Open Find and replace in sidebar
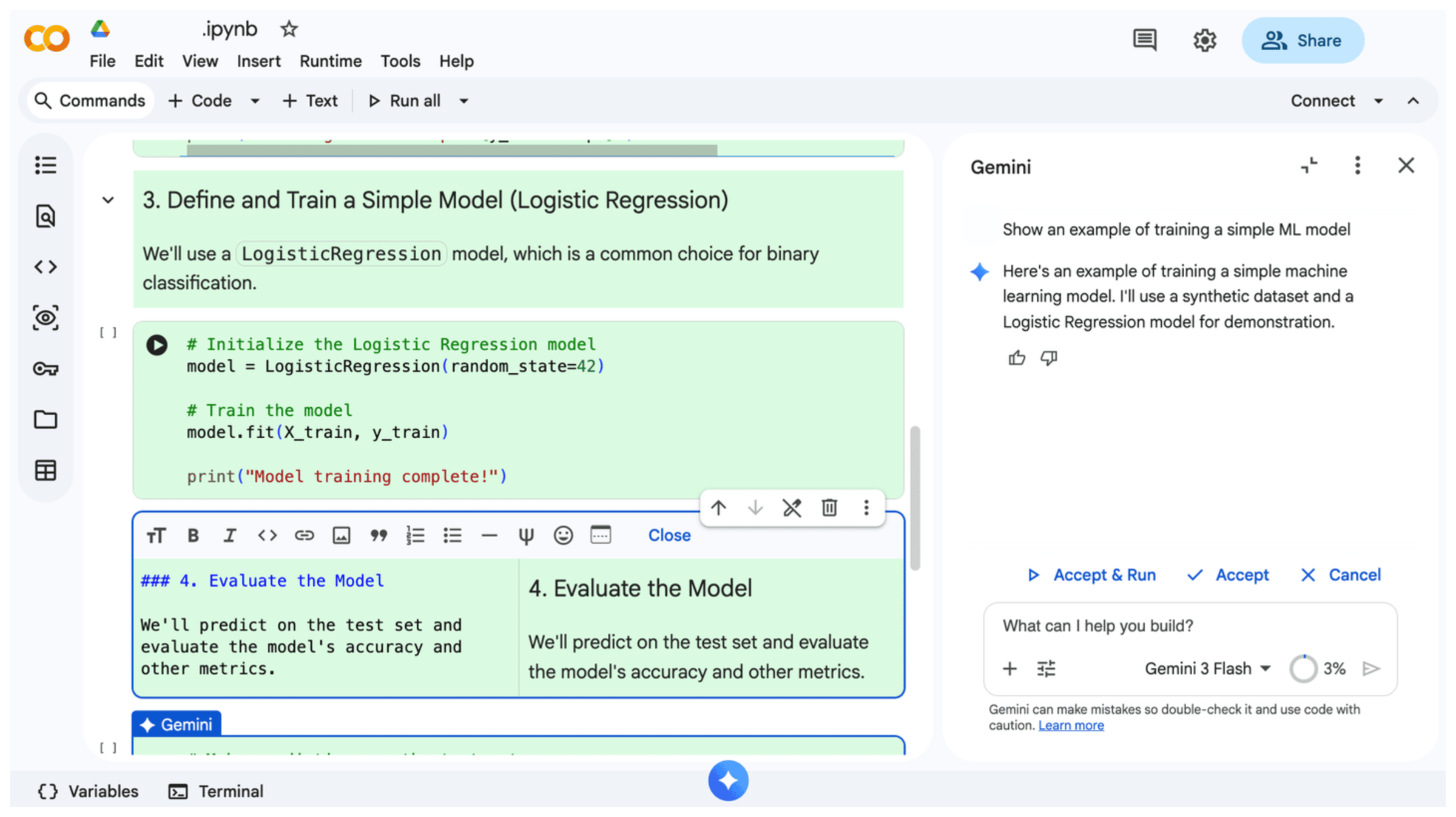 tap(45, 216)
